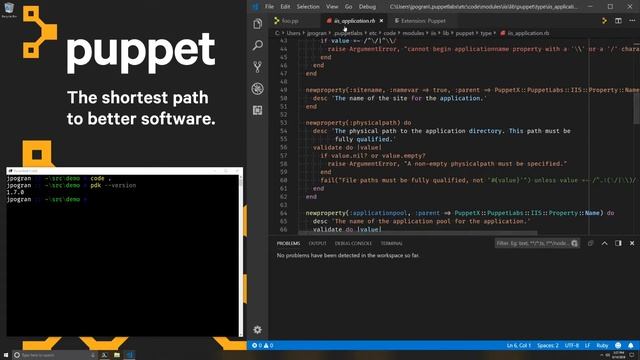Click the terminal app on the taskbar
The height and width of the screenshot is (360, 640).
pyautogui.click(x=104, y=355)
